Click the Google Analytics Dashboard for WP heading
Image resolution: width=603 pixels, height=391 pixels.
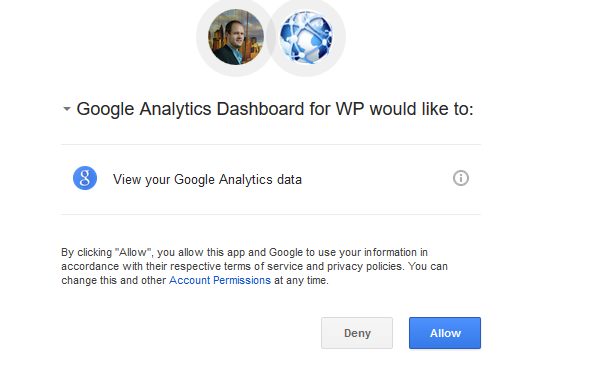275,109
